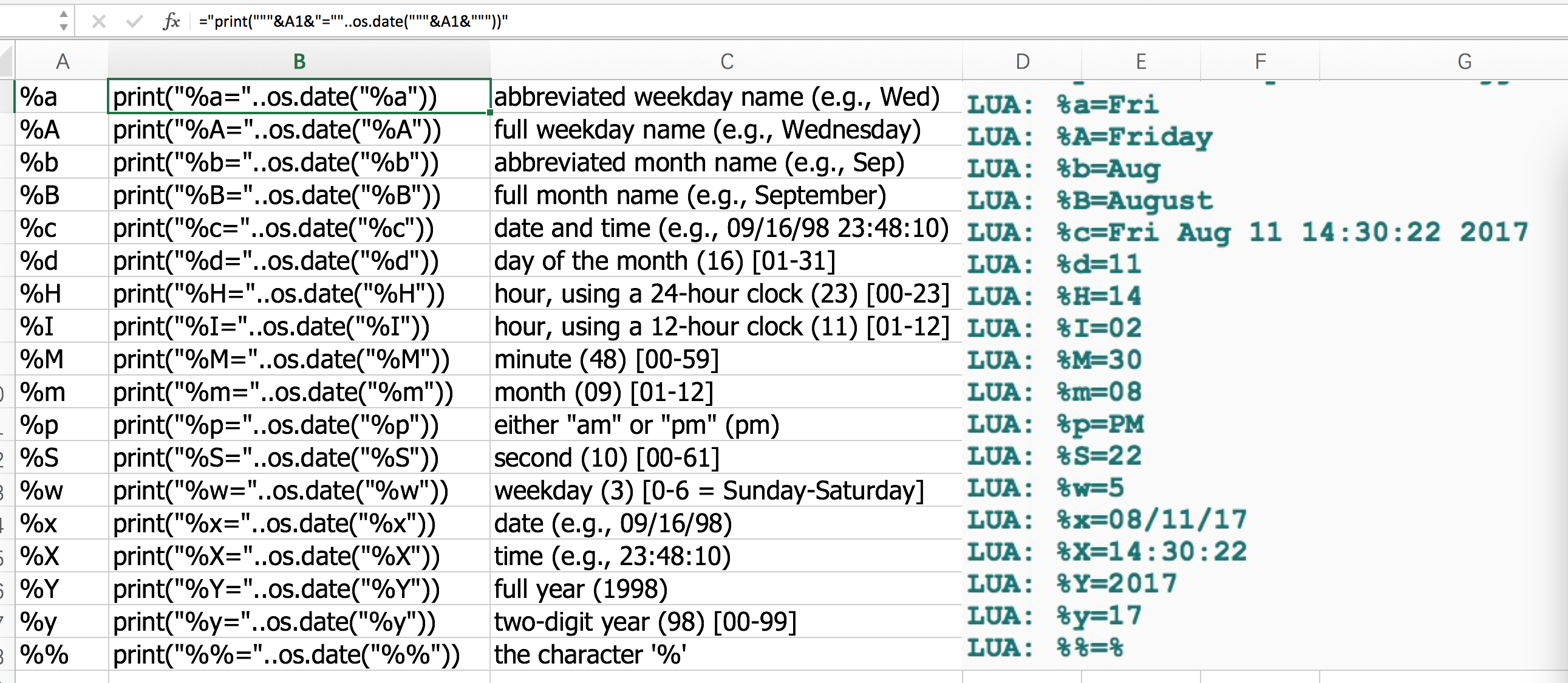Select cell containing %x
1568x683 pixels.
tap(61, 523)
